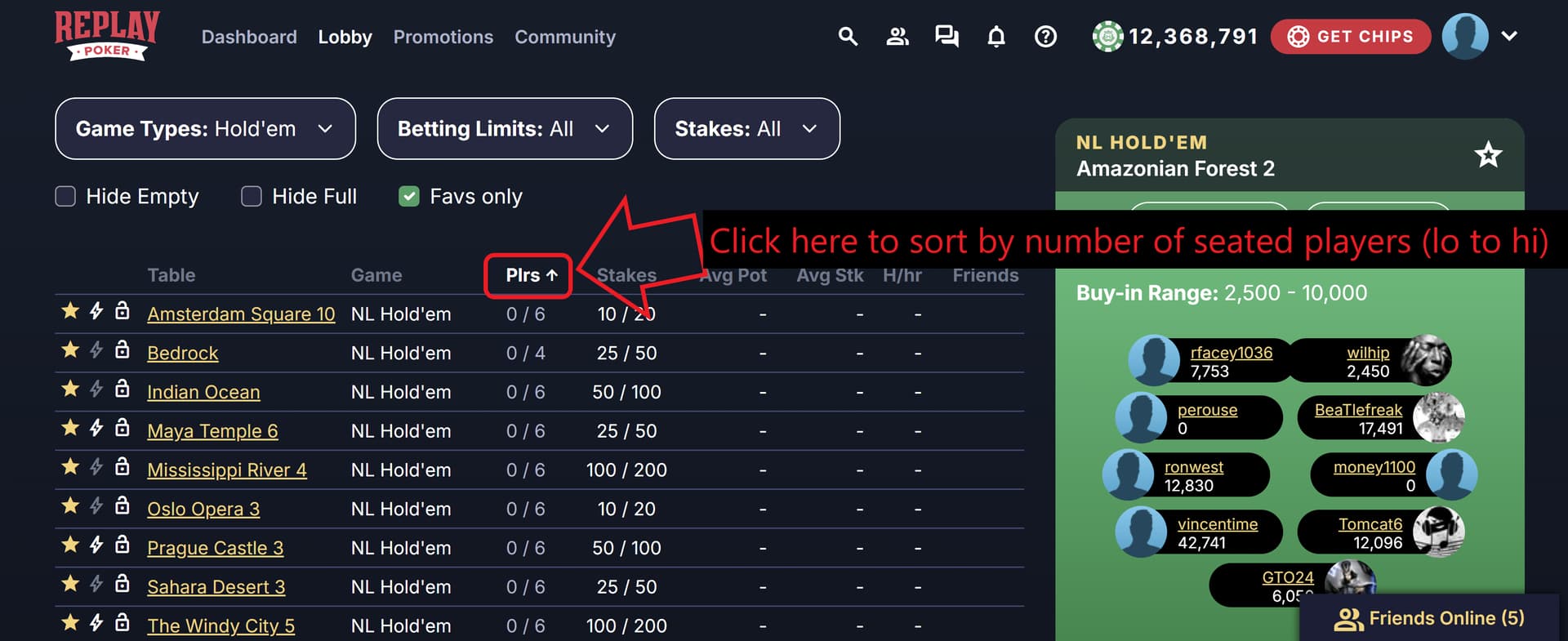Open the chat messages icon
This screenshot has height=641, width=1568.
click(947, 37)
